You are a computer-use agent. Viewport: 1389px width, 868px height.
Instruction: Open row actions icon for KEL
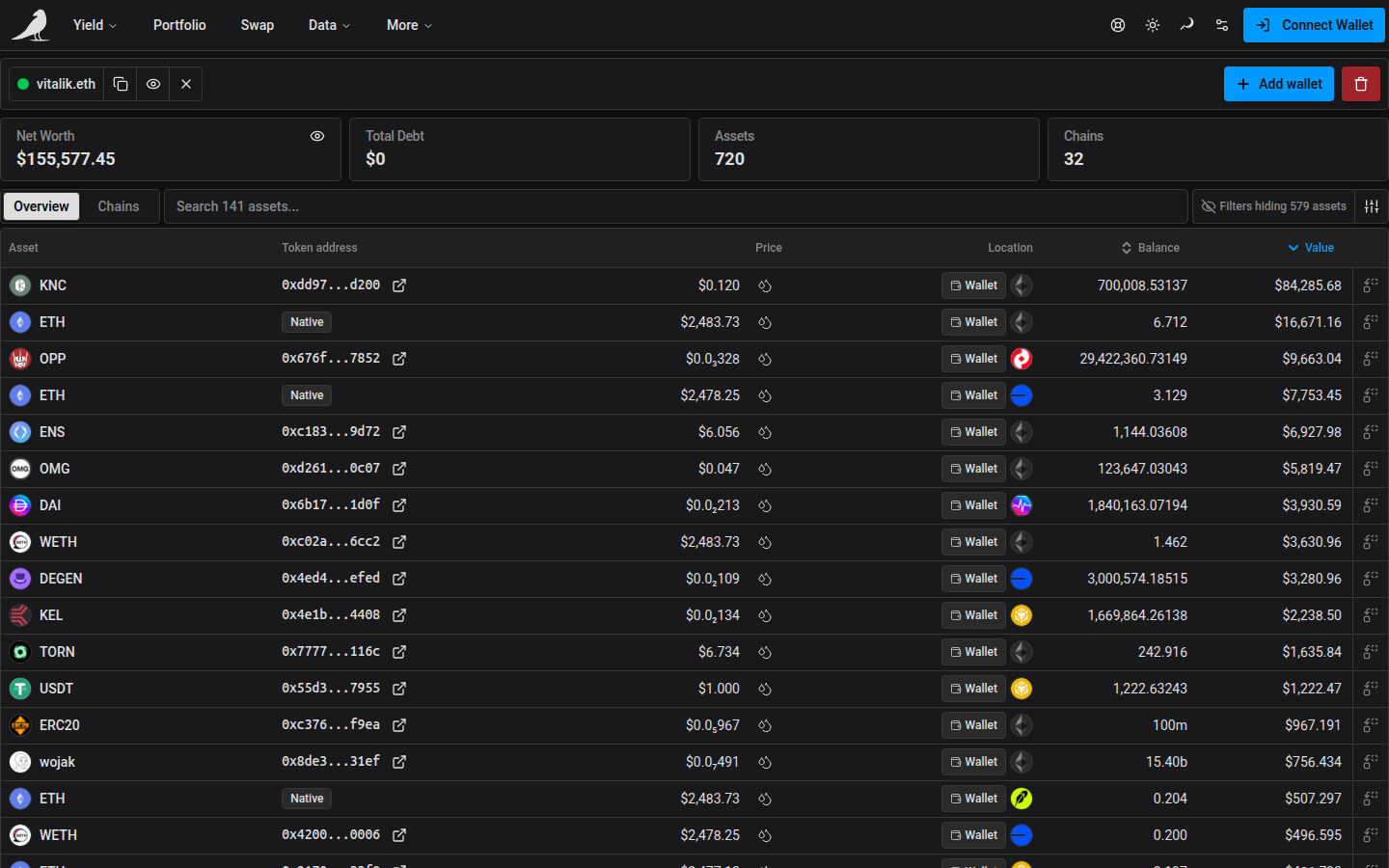(1370, 615)
